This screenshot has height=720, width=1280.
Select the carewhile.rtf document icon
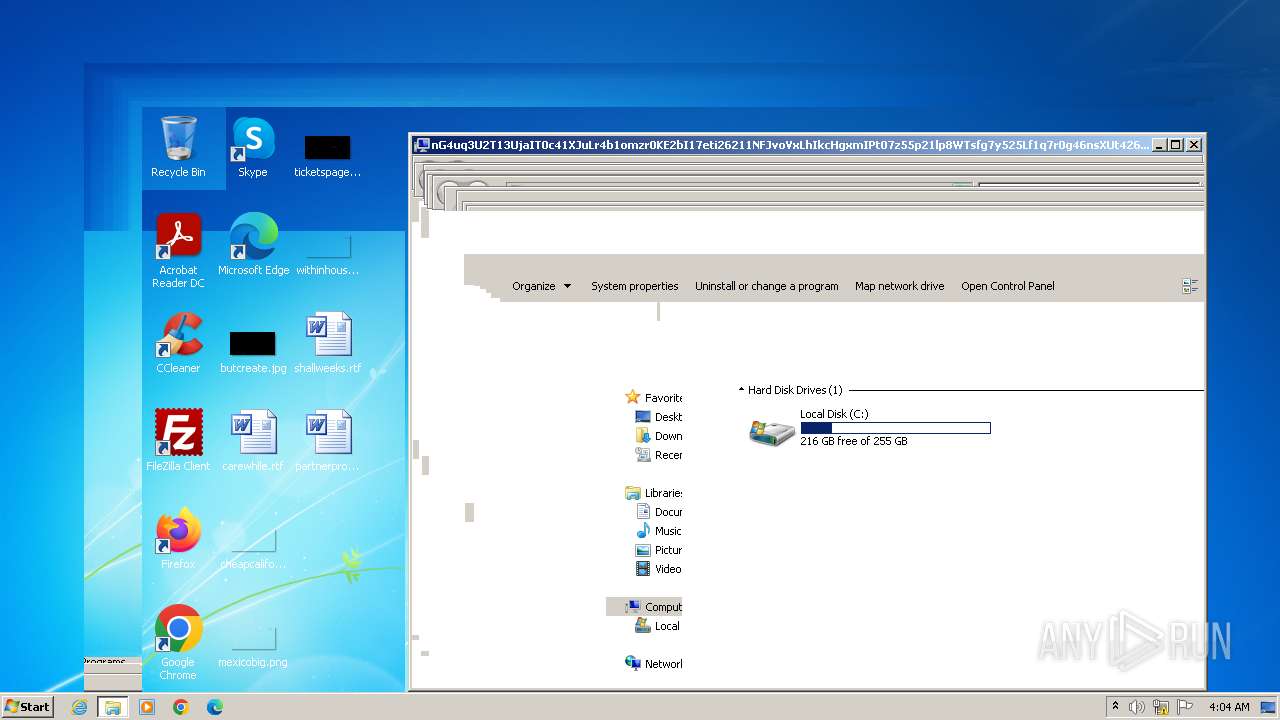pos(253,440)
